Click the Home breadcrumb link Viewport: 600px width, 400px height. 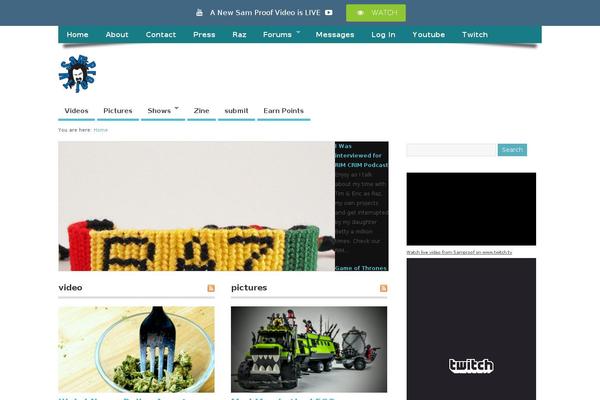[101, 130]
